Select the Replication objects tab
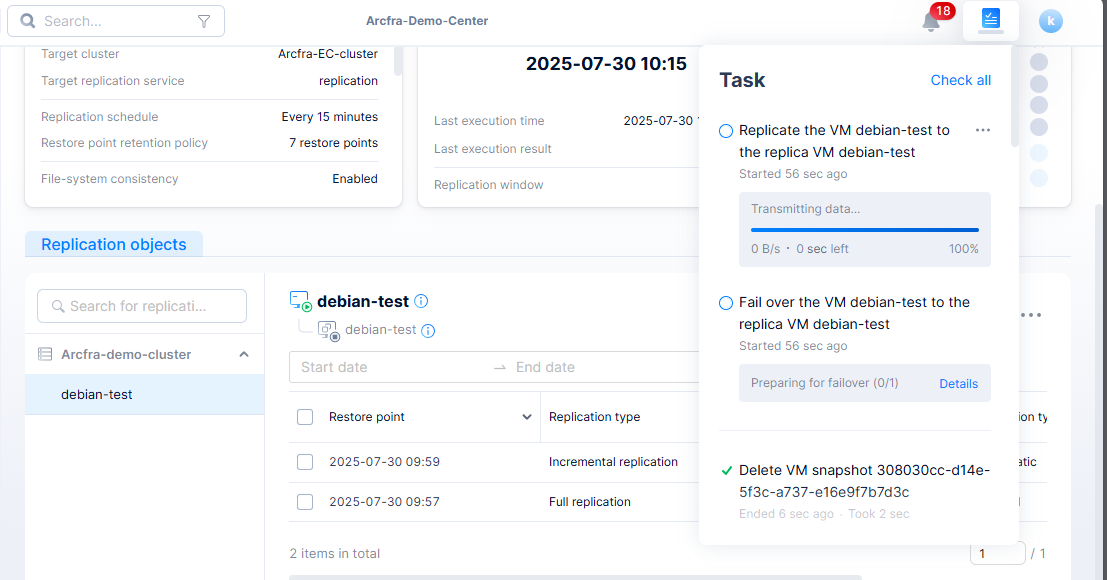The height and width of the screenshot is (580, 1107). click(114, 244)
